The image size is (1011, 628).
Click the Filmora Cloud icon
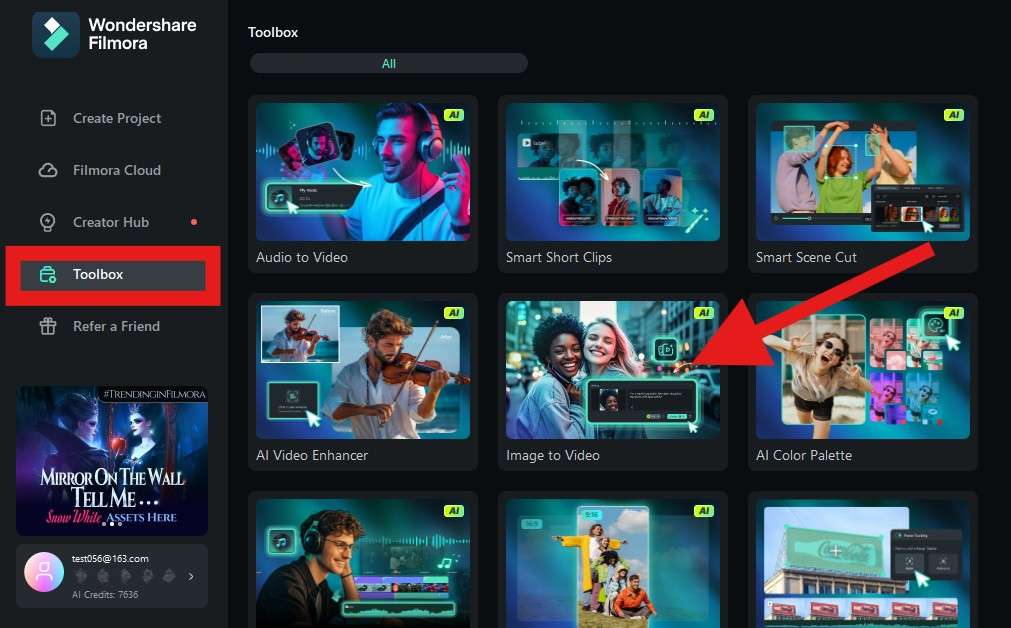tap(48, 170)
